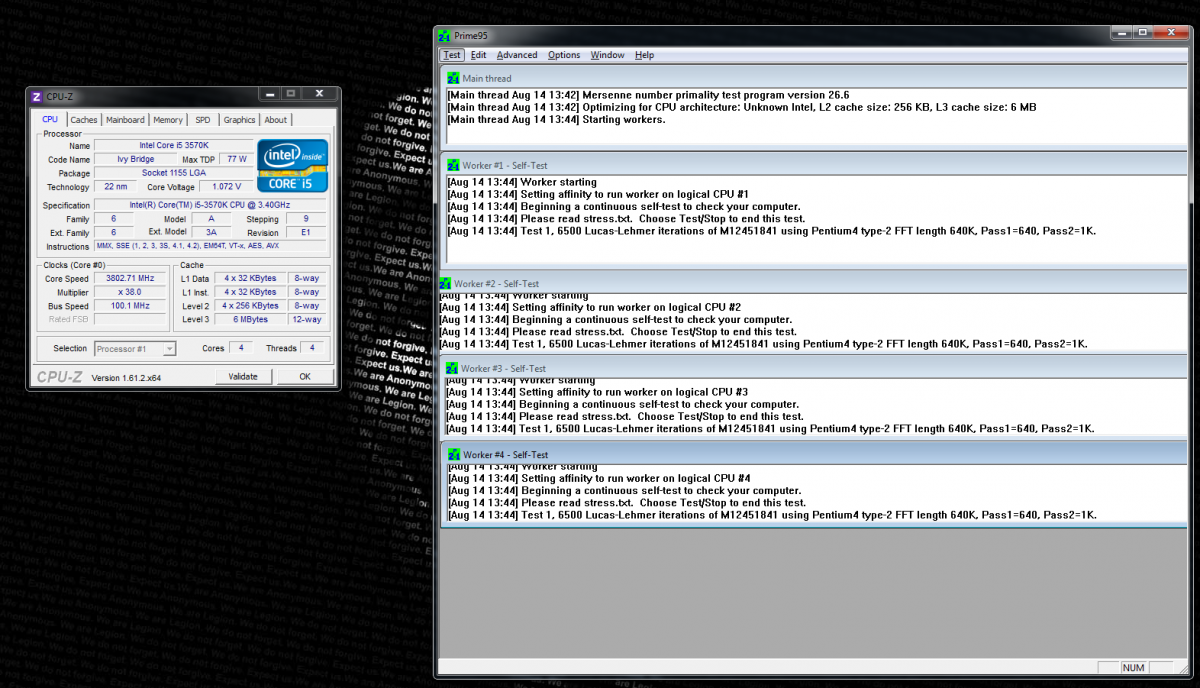Click the Package value 'Socket 1155 LGA'
The width and height of the screenshot is (1200, 688).
point(172,173)
